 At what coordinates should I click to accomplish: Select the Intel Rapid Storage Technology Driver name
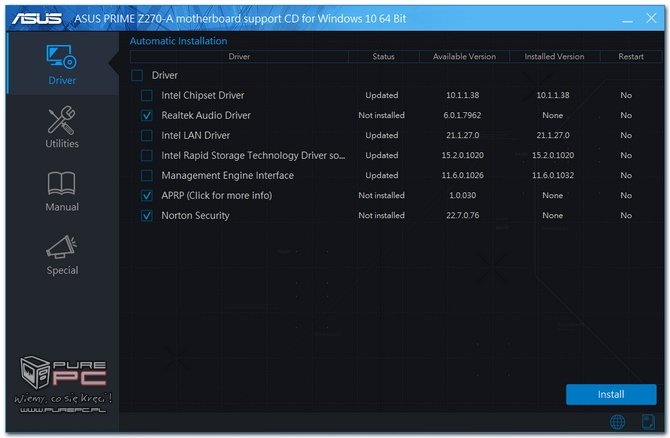(x=253, y=155)
